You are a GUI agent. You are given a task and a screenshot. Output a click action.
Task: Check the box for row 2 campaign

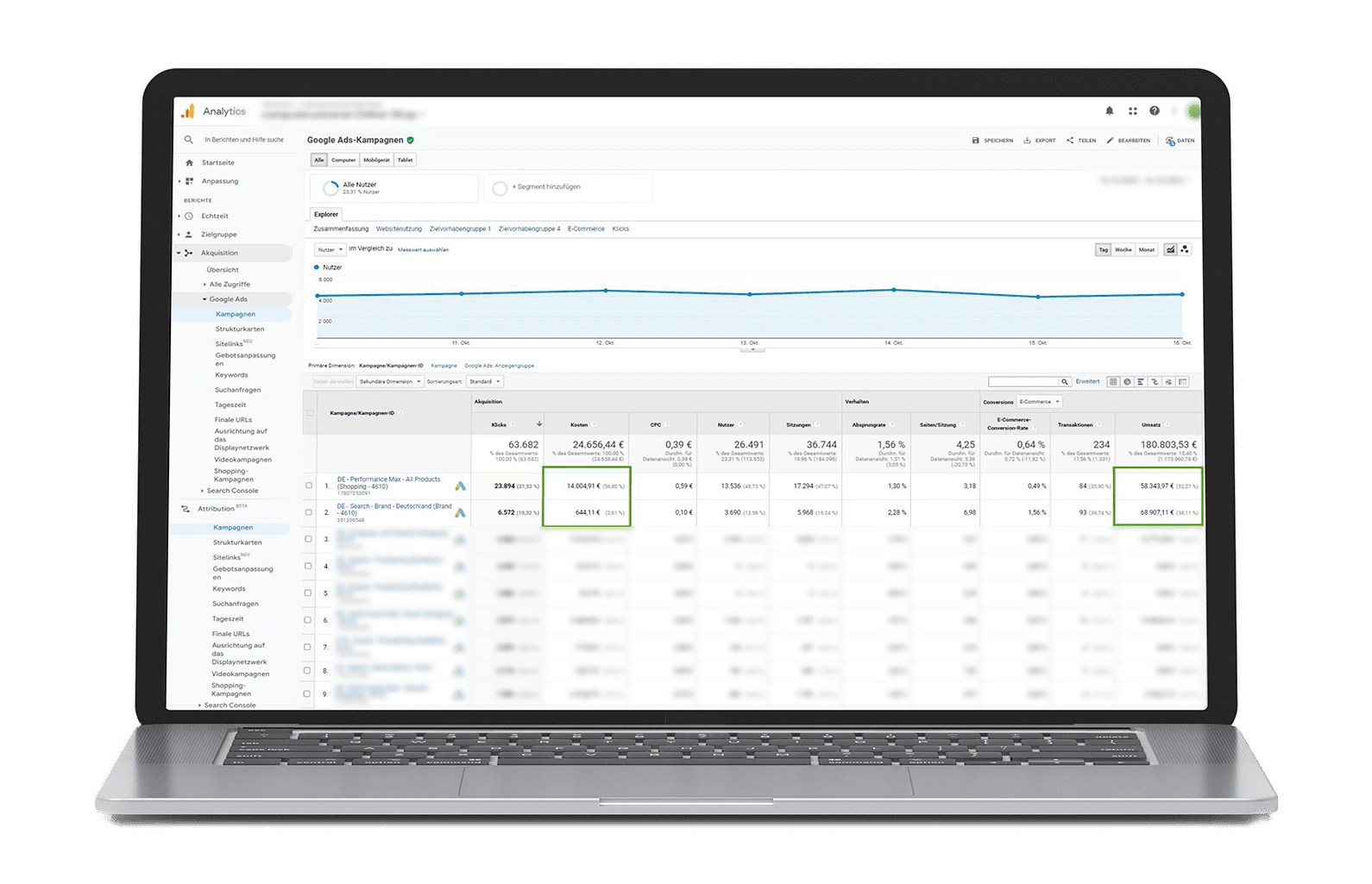(x=309, y=511)
